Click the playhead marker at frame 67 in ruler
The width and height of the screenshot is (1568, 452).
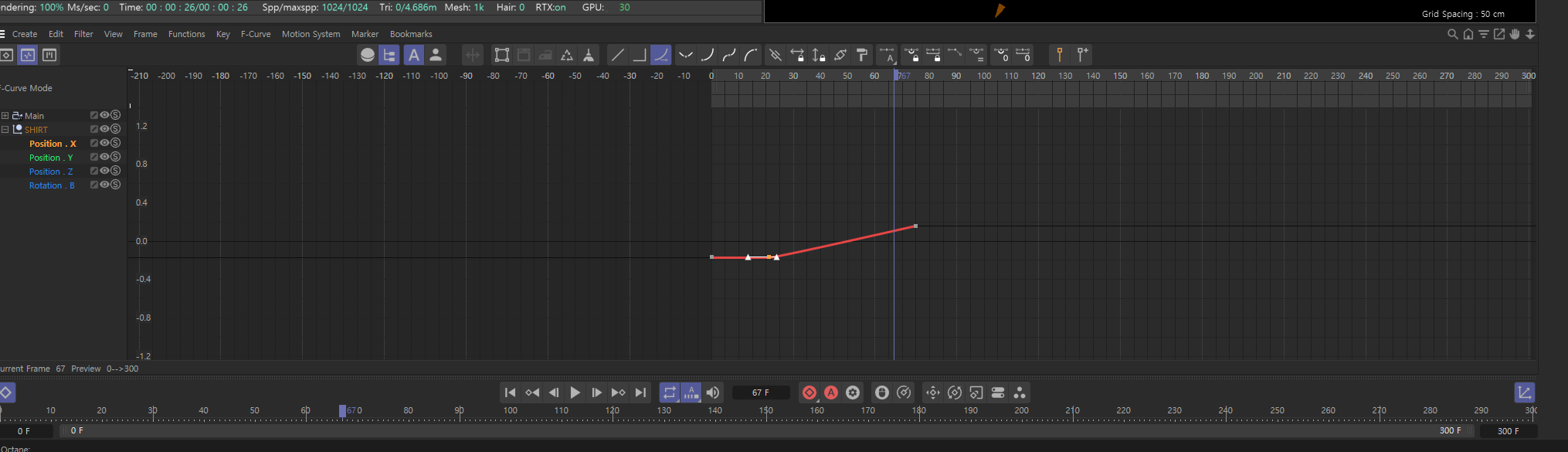[897, 76]
